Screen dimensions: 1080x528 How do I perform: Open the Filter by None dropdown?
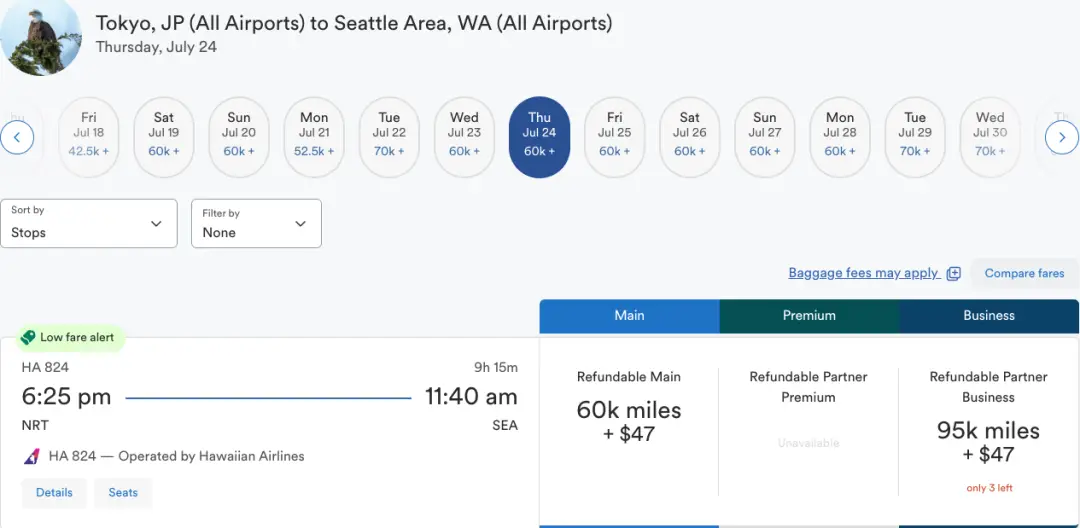(x=256, y=223)
